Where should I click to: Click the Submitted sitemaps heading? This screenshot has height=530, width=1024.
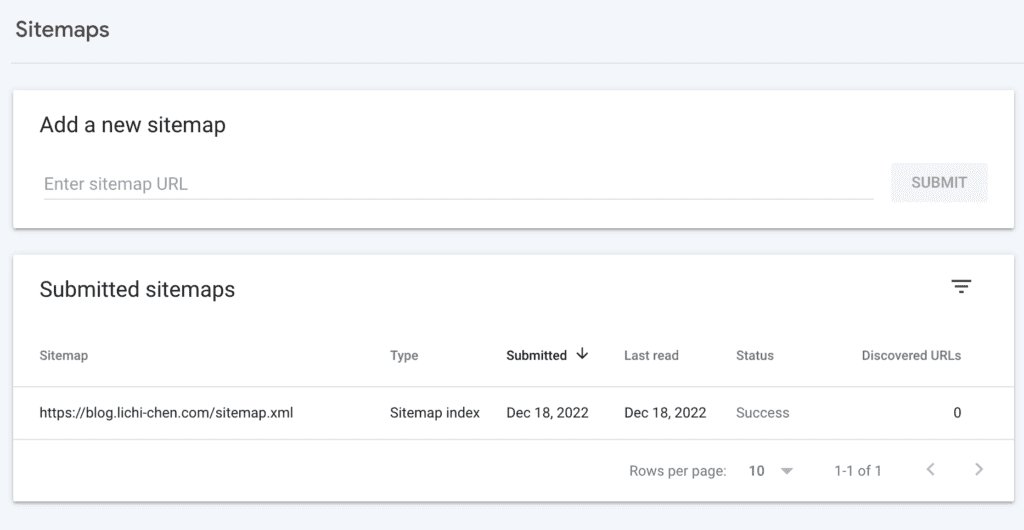coord(137,289)
